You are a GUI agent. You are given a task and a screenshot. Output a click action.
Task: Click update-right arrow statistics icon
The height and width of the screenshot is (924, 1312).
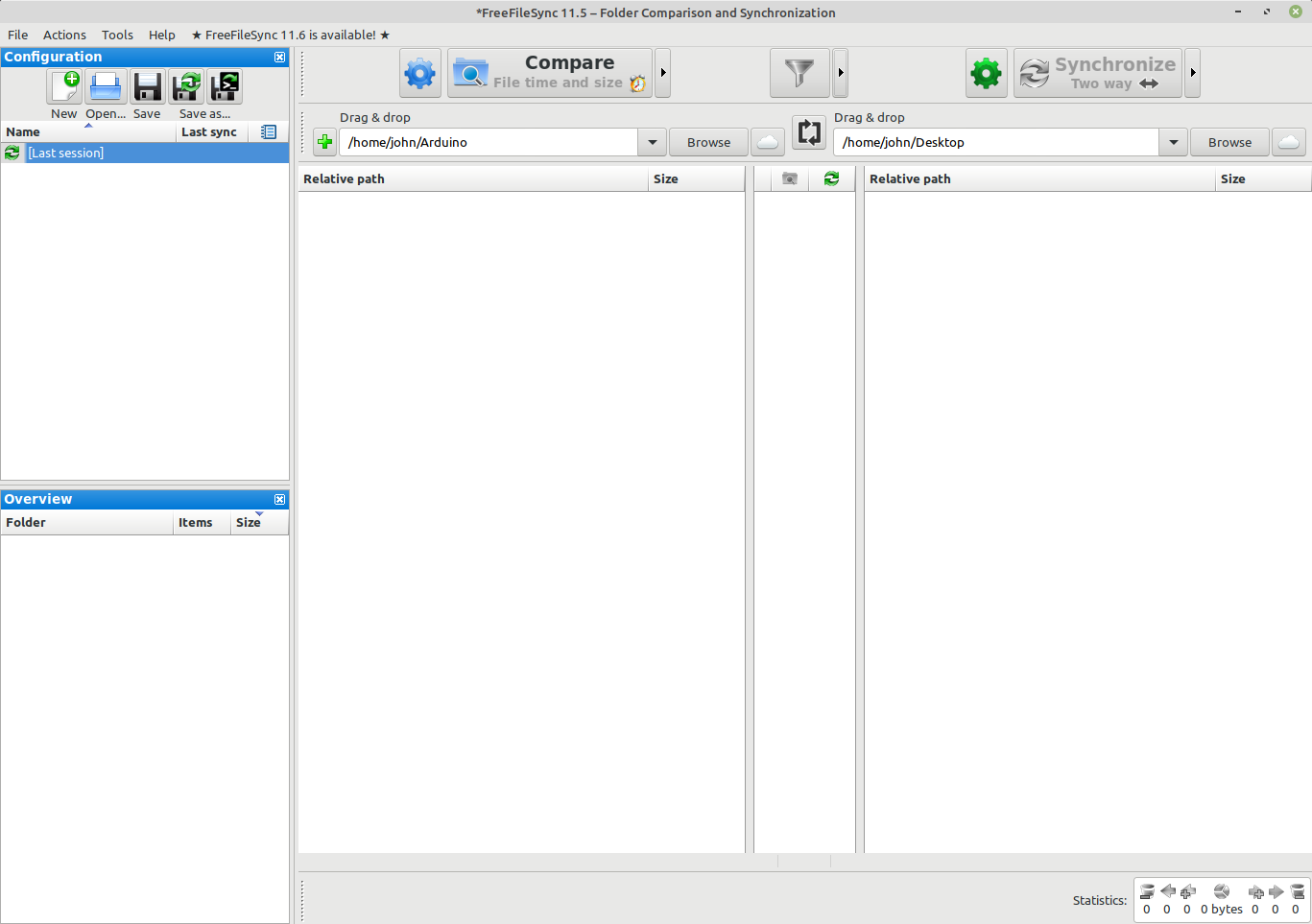pos(1276,891)
